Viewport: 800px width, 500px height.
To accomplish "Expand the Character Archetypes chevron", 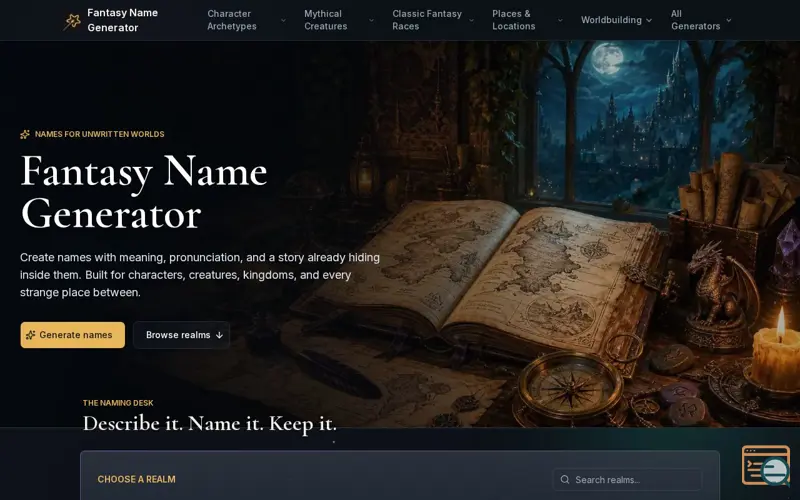I will (x=283, y=20).
